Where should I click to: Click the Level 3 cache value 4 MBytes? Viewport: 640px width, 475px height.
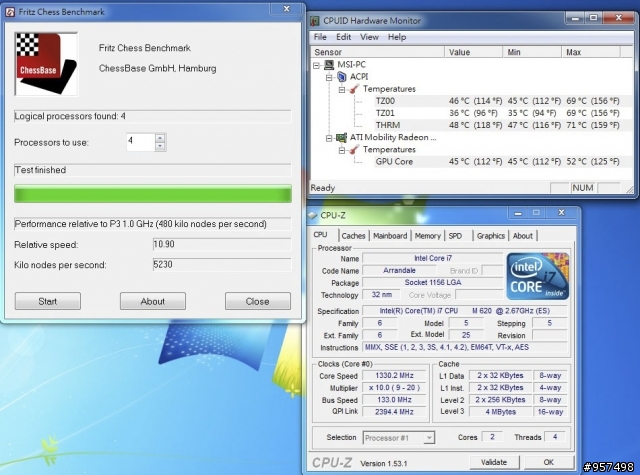(x=500, y=412)
